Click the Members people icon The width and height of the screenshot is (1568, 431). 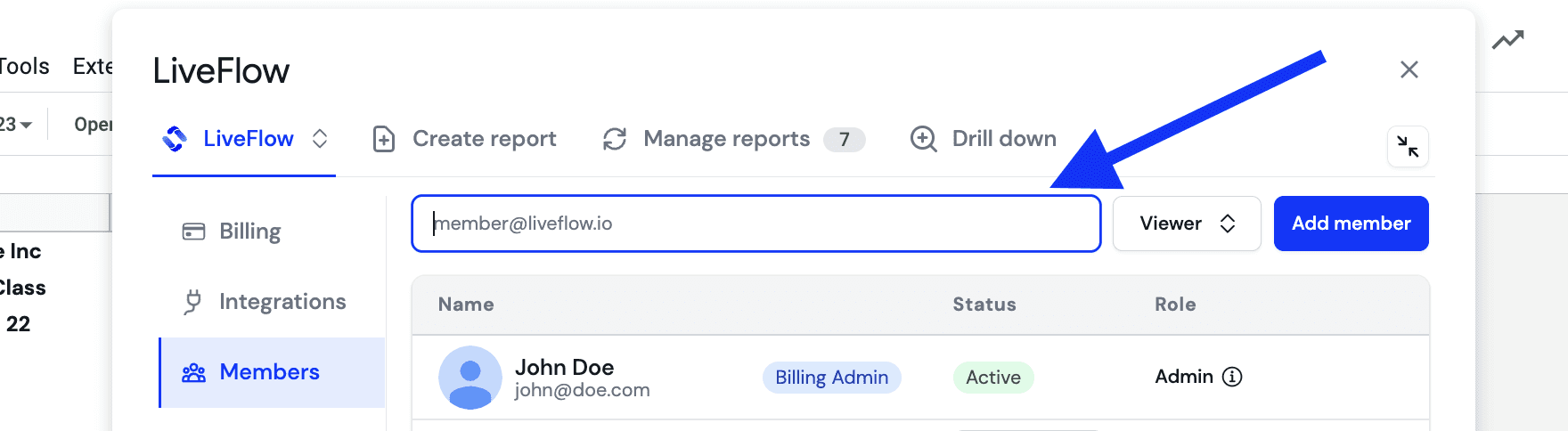193,373
